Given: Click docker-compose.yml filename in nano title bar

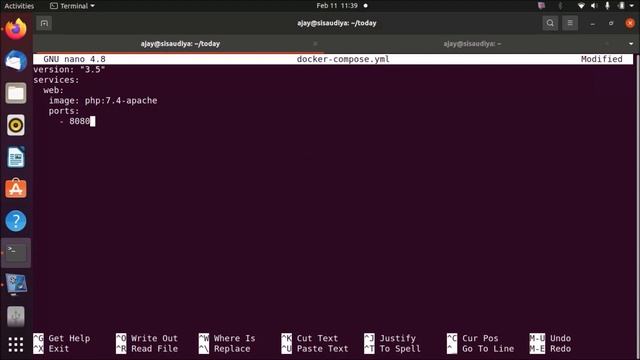Looking at the screenshot, I should click(343, 59).
